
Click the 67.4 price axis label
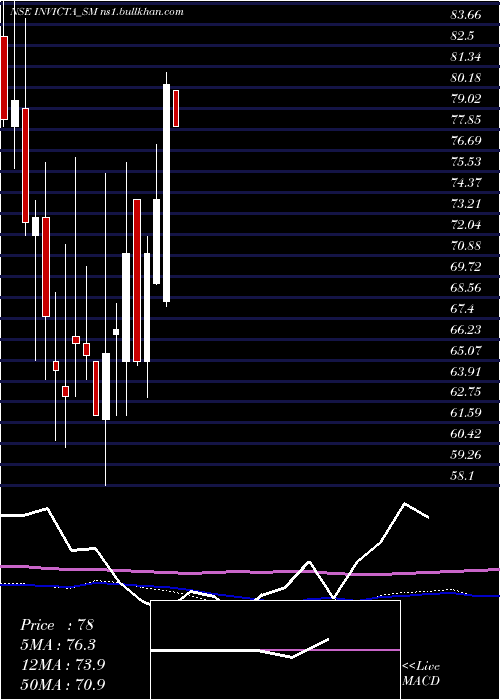point(462,308)
